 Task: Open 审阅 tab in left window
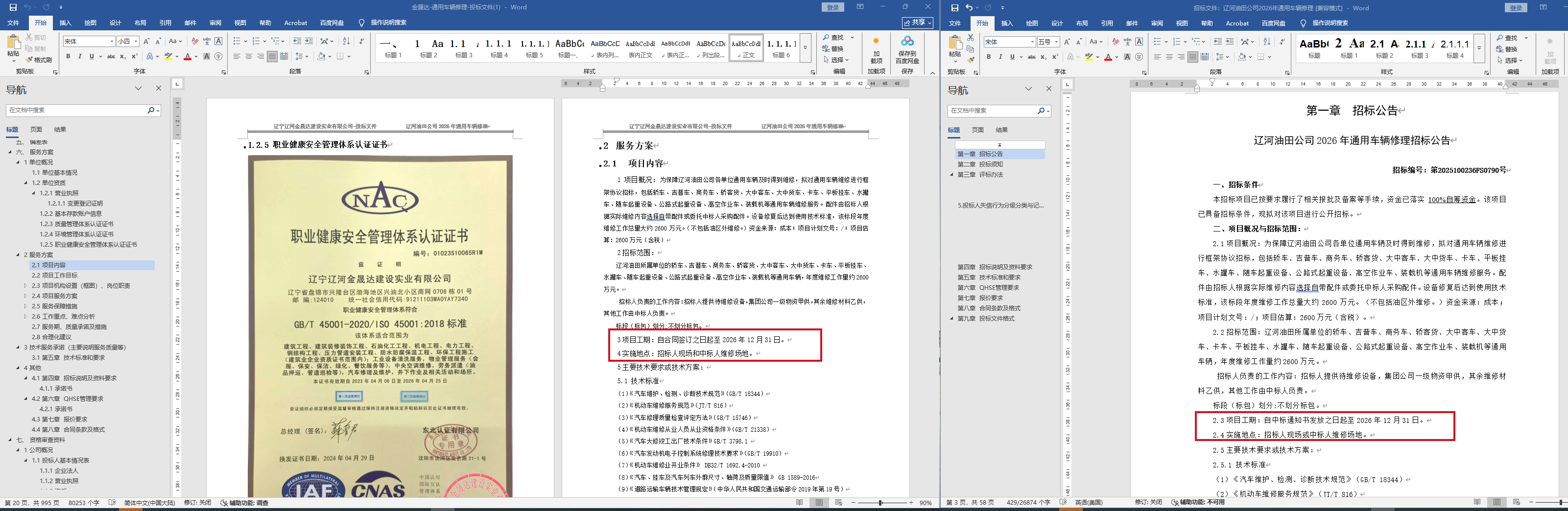(215, 23)
